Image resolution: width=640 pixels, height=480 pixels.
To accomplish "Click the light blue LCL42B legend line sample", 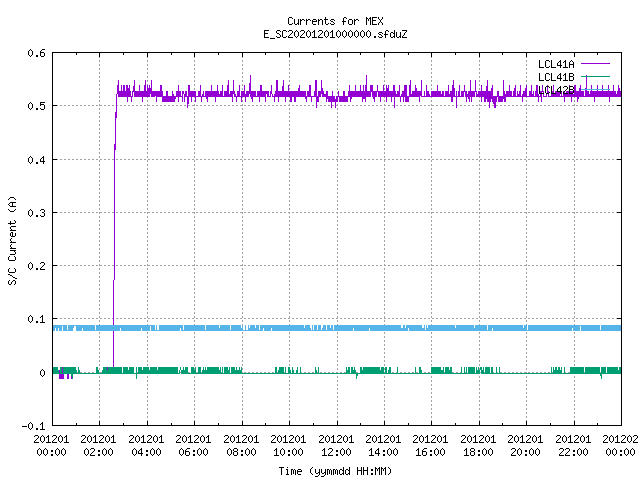I will [x=595, y=89].
